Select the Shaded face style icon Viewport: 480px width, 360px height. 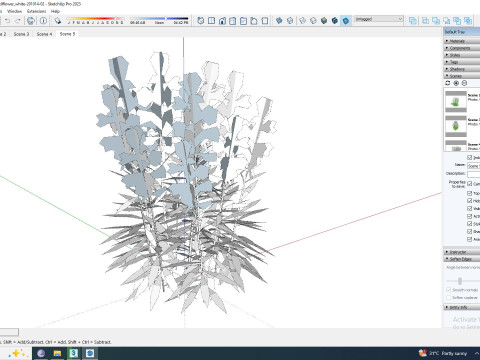[x=324, y=21]
